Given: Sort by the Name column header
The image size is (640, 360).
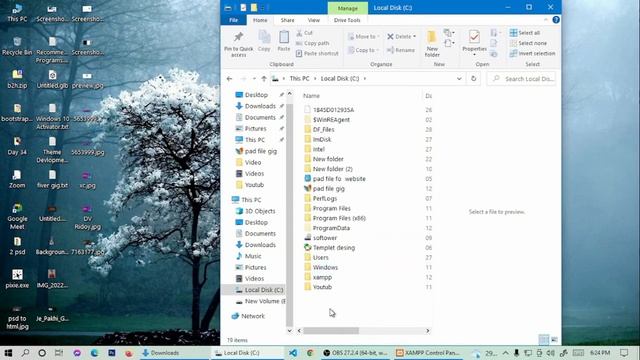Looking at the screenshot, I should 311,96.
